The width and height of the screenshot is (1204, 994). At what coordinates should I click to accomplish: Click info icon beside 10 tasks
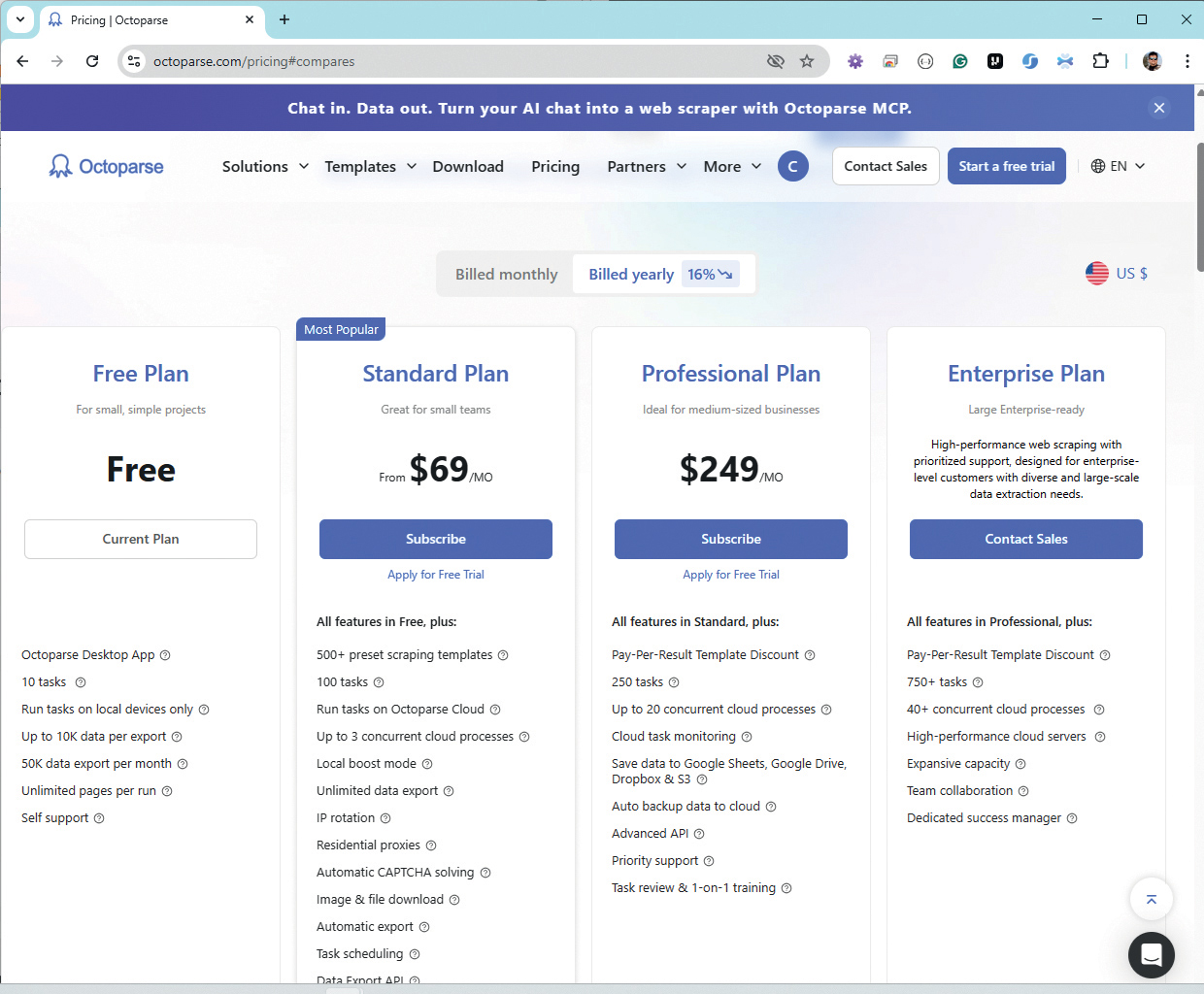click(81, 682)
